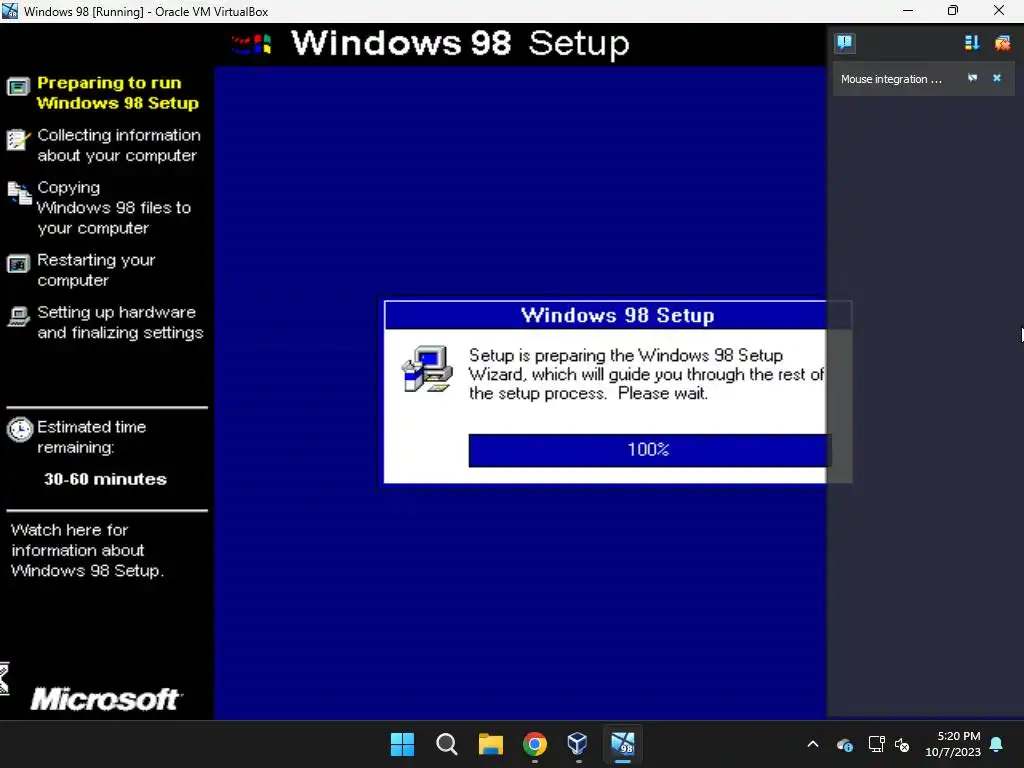Click the '30-60 minutes' estimate text
Screen dimensions: 1024x768
pyautogui.click(x=105, y=479)
